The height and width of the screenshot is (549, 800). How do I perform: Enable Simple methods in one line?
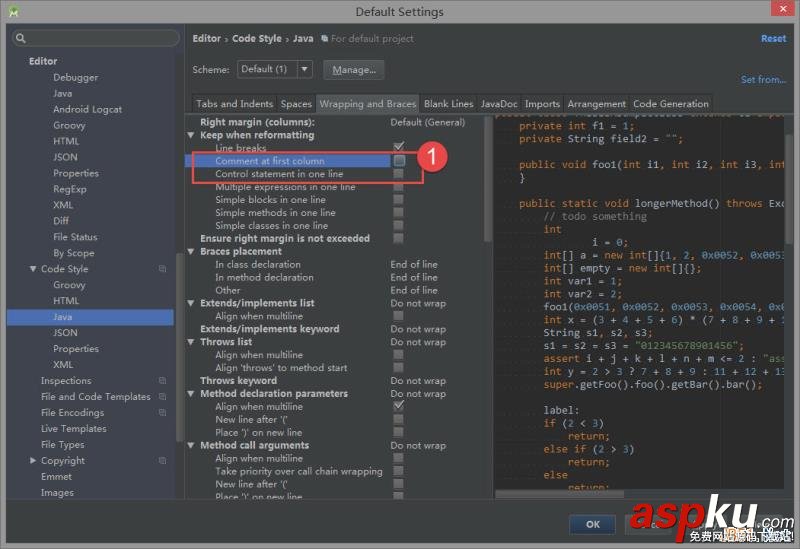(x=398, y=212)
